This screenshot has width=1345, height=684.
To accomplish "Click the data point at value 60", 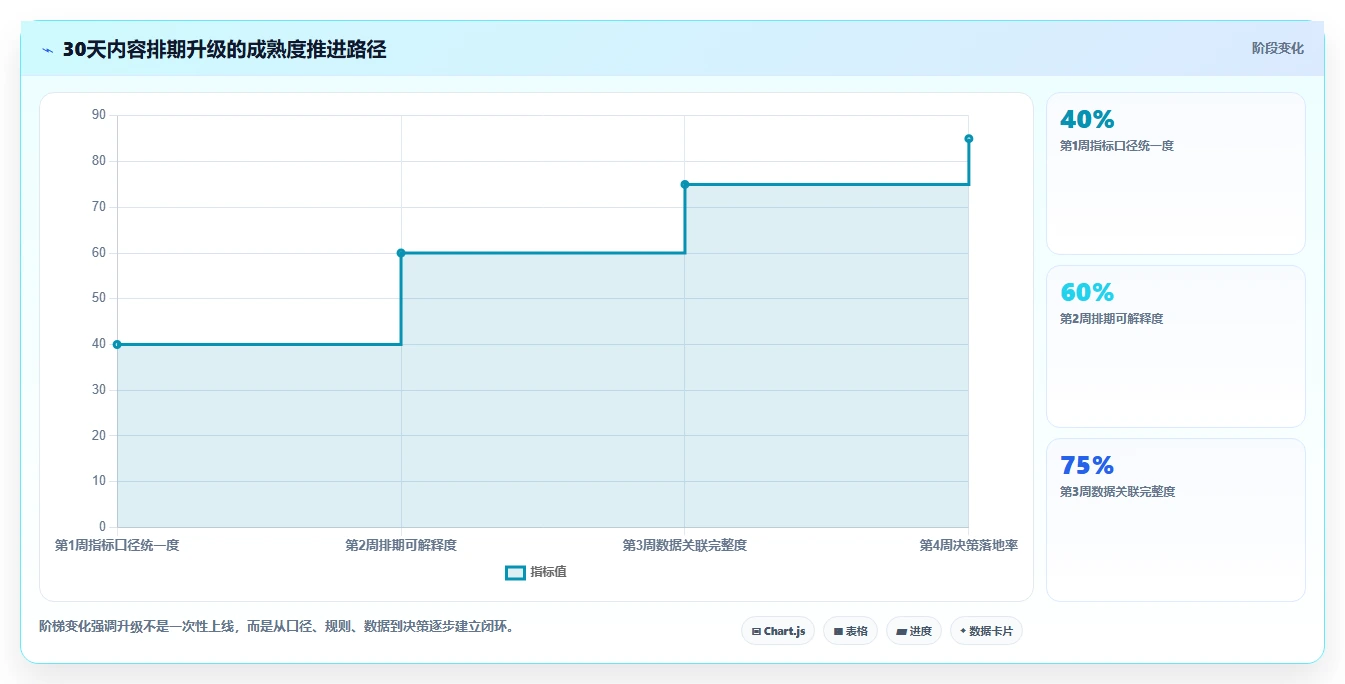I will pyautogui.click(x=401, y=253).
